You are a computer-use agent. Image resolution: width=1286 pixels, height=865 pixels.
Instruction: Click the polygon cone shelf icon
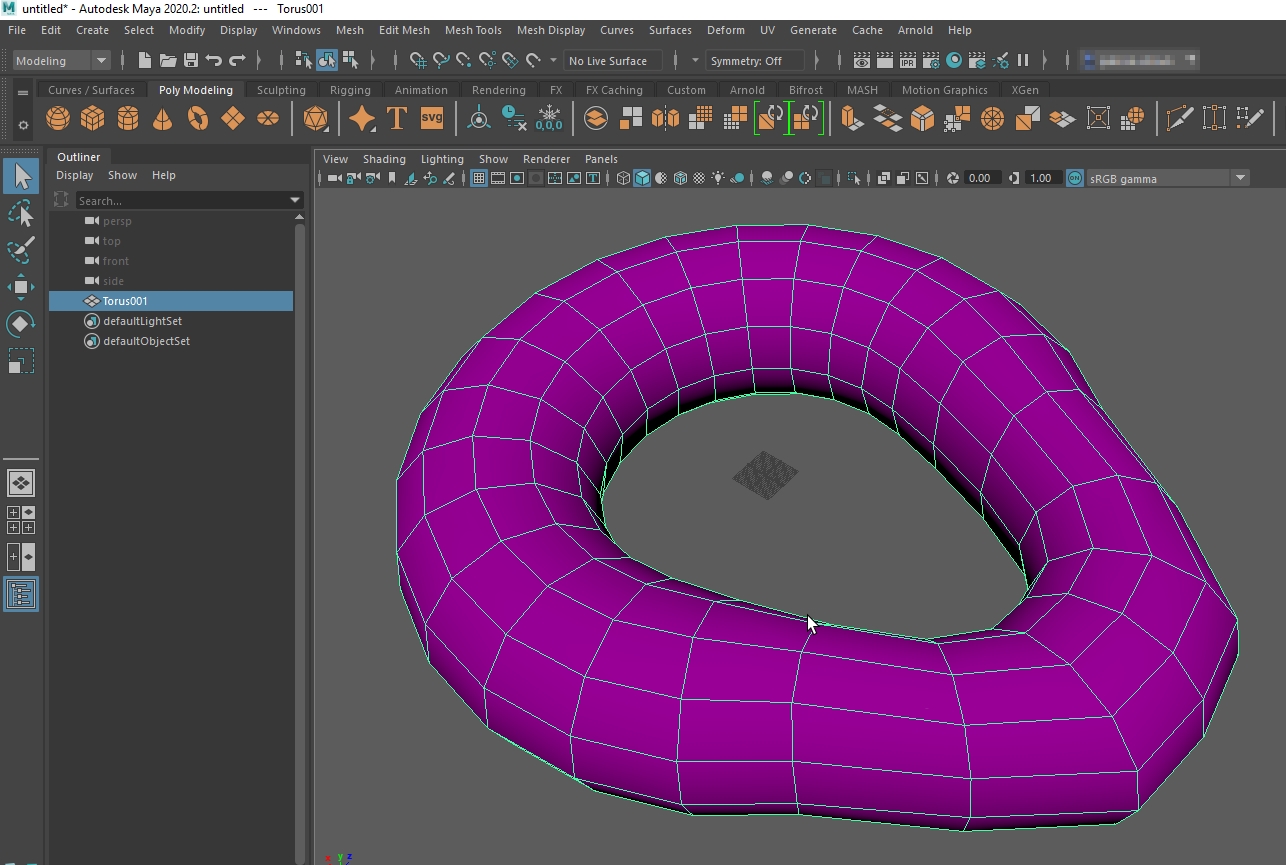click(x=163, y=119)
